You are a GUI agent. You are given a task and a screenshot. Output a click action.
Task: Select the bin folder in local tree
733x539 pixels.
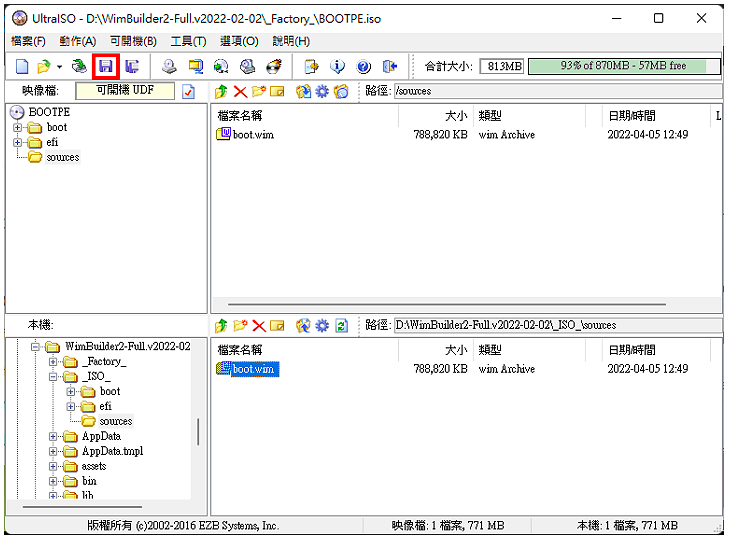pyautogui.click(x=89, y=481)
